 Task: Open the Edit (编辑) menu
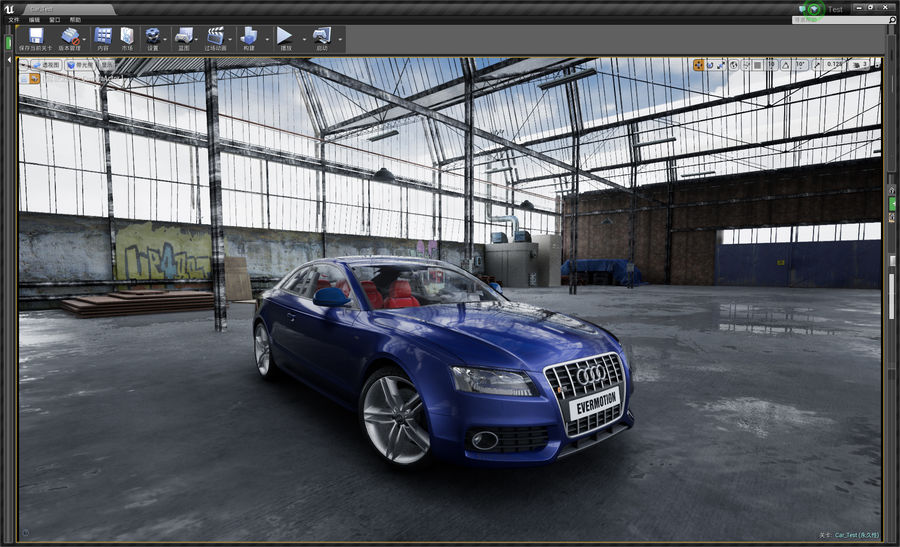pyautogui.click(x=34, y=20)
